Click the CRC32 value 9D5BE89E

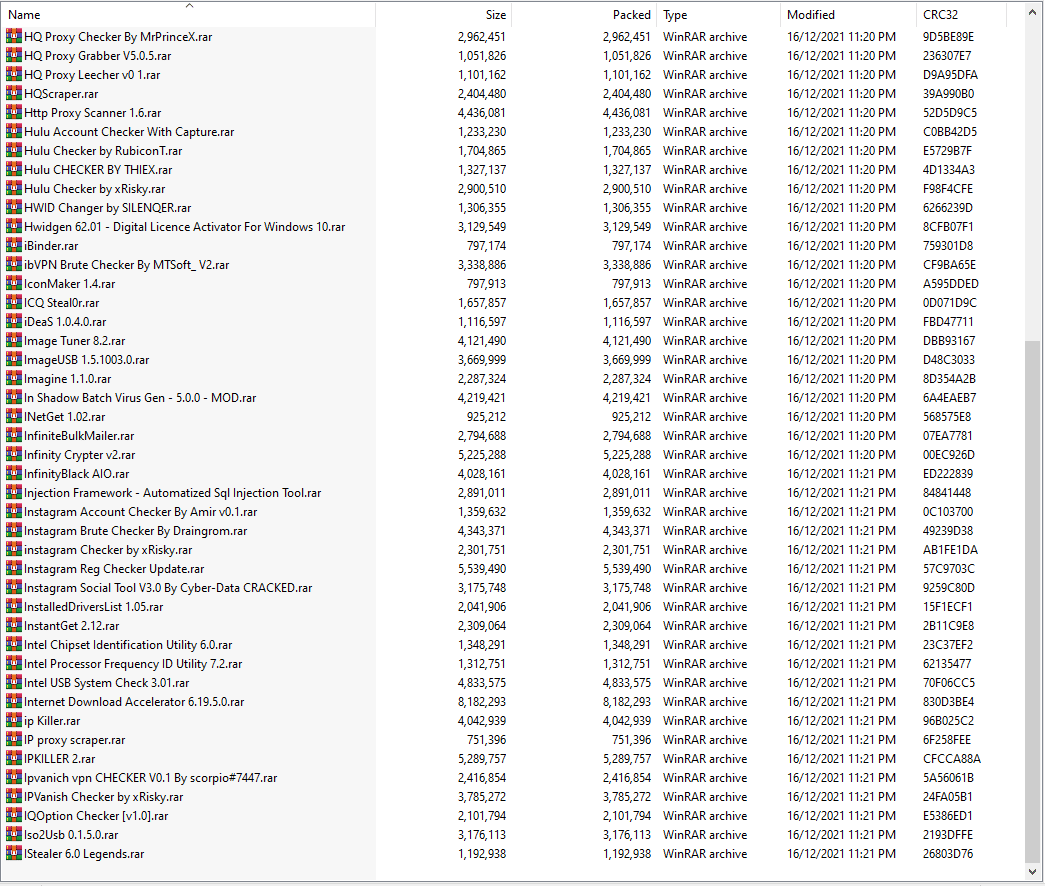tap(948, 37)
